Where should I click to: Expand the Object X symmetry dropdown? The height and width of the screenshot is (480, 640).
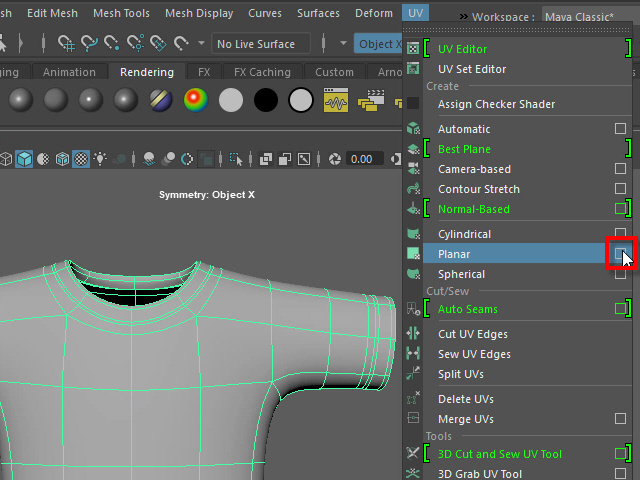tap(378, 44)
